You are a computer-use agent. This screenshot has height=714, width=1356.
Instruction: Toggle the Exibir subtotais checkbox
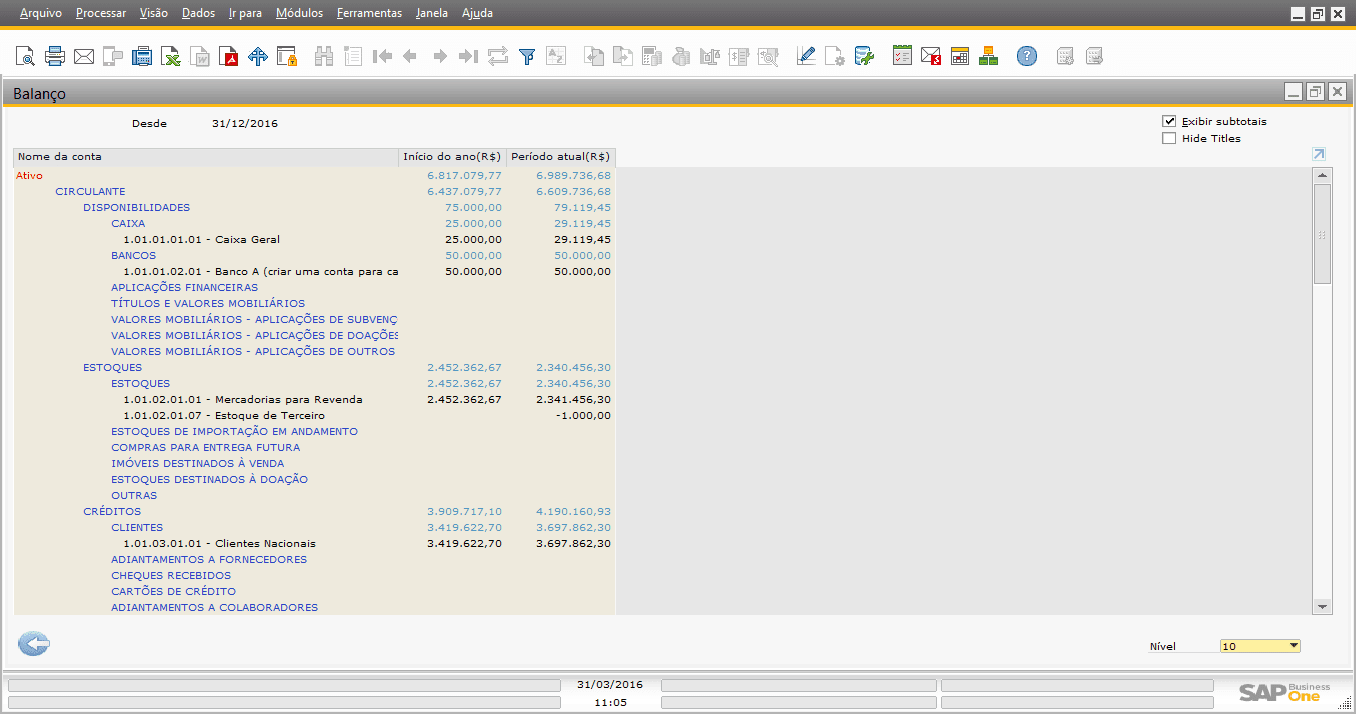pos(1169,121)
